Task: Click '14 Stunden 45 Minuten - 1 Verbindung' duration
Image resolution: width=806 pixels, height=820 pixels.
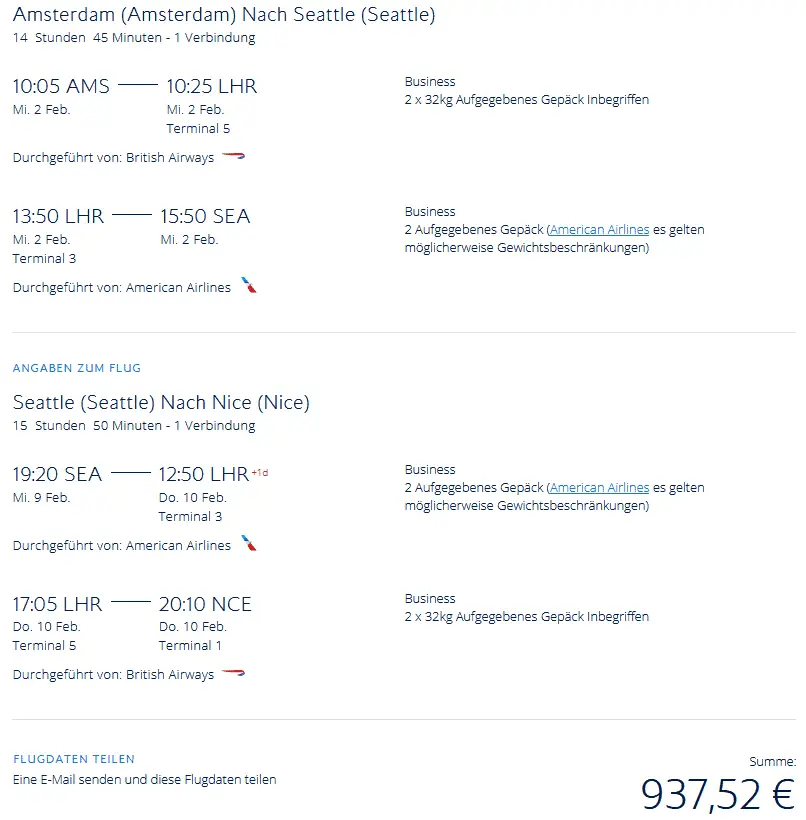Action: (134, 38)
